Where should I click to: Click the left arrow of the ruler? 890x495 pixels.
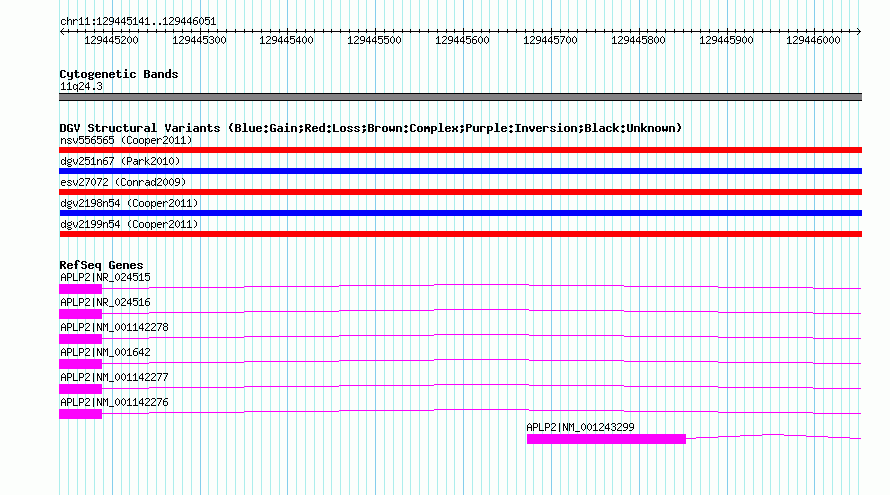[62, 32]
